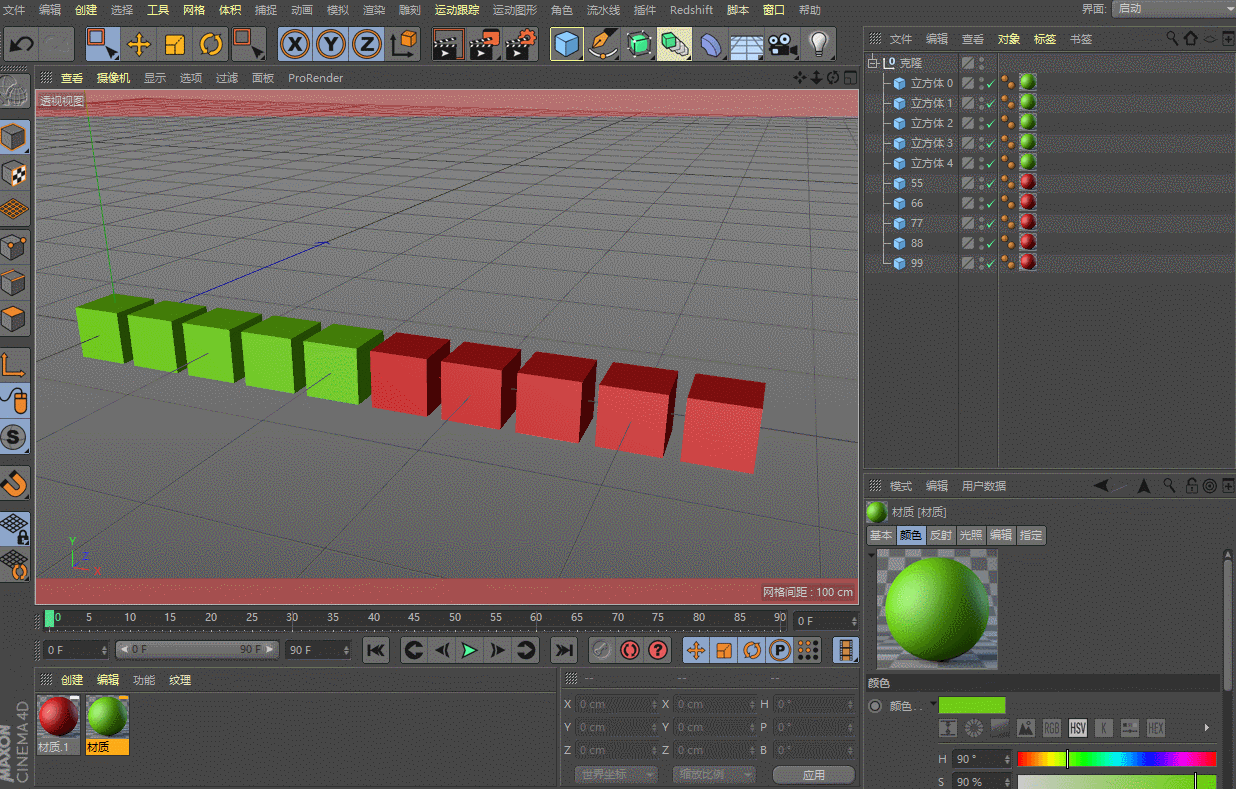Switch to Texture mode checkerboard cube

click(x=14, y=174)
